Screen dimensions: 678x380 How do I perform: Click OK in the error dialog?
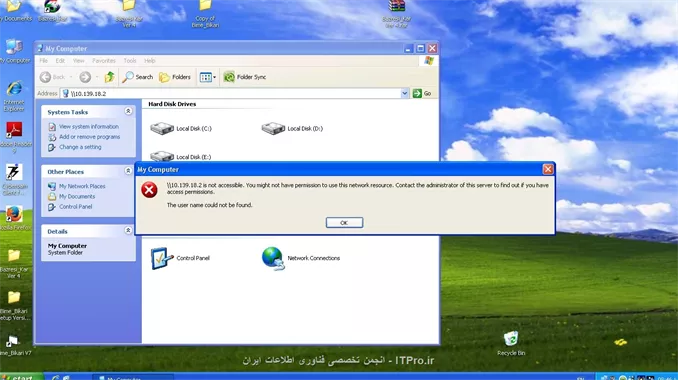pos(344,223)
